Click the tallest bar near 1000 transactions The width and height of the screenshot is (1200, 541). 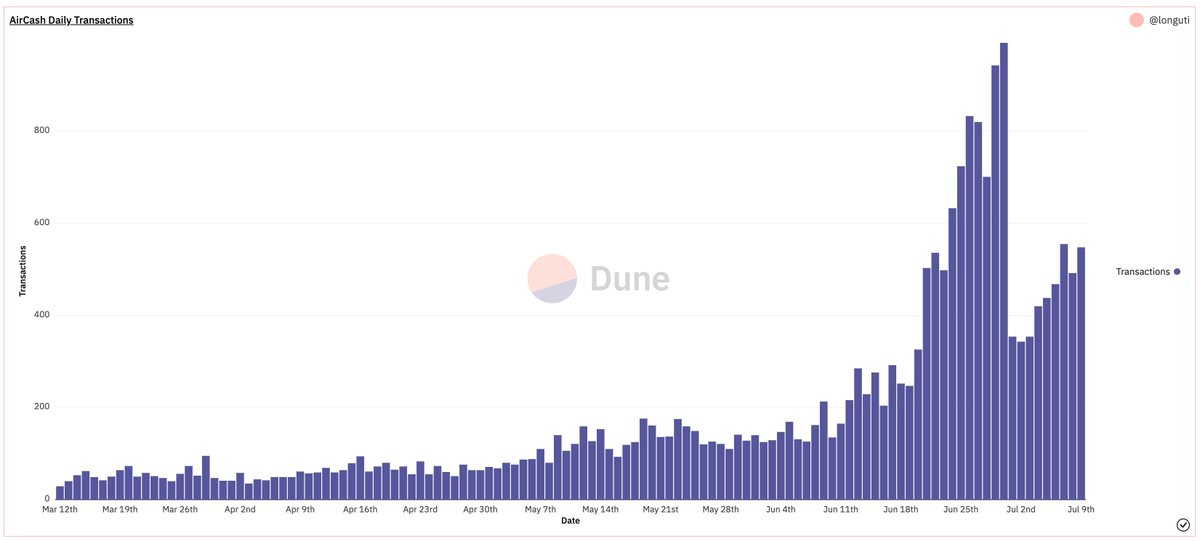pyautogui.click(x=1004, y=271)
